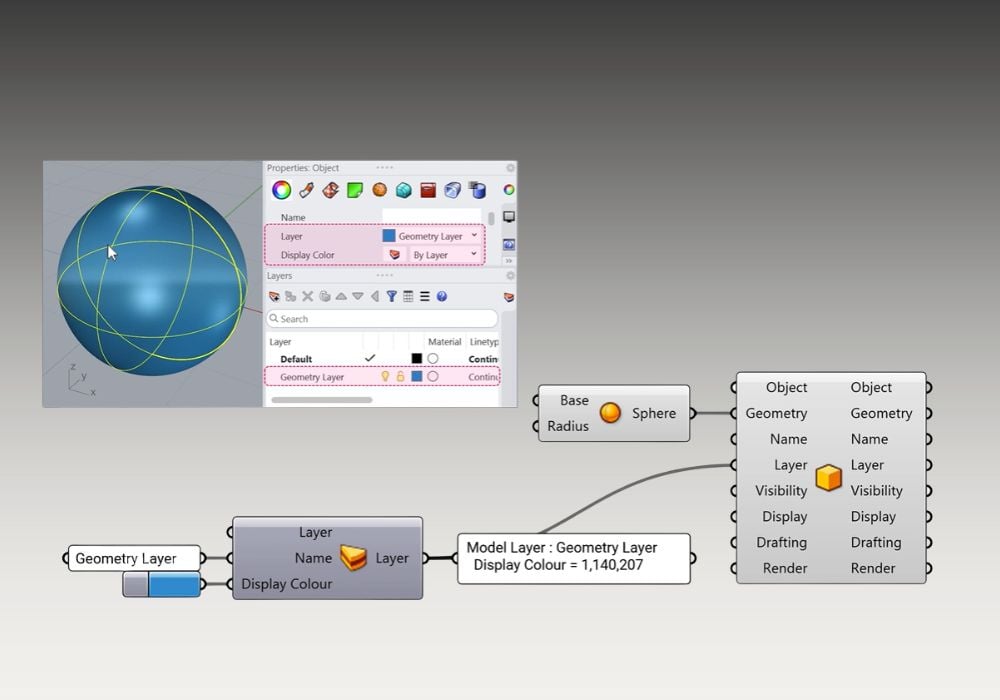
Task: Click the blue sphere in the viewport
Action: click(x=152, y=281)
